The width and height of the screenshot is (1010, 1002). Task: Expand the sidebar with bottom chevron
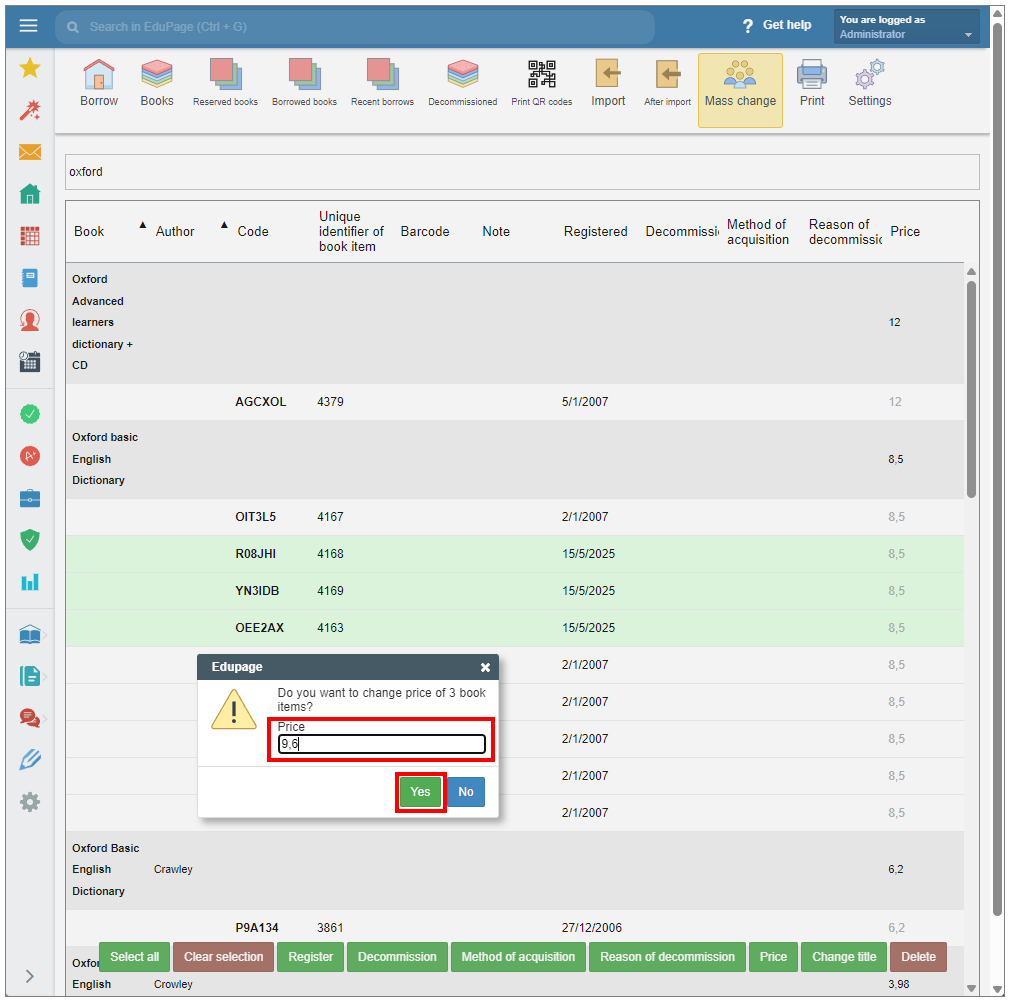[x=30, y=976]
